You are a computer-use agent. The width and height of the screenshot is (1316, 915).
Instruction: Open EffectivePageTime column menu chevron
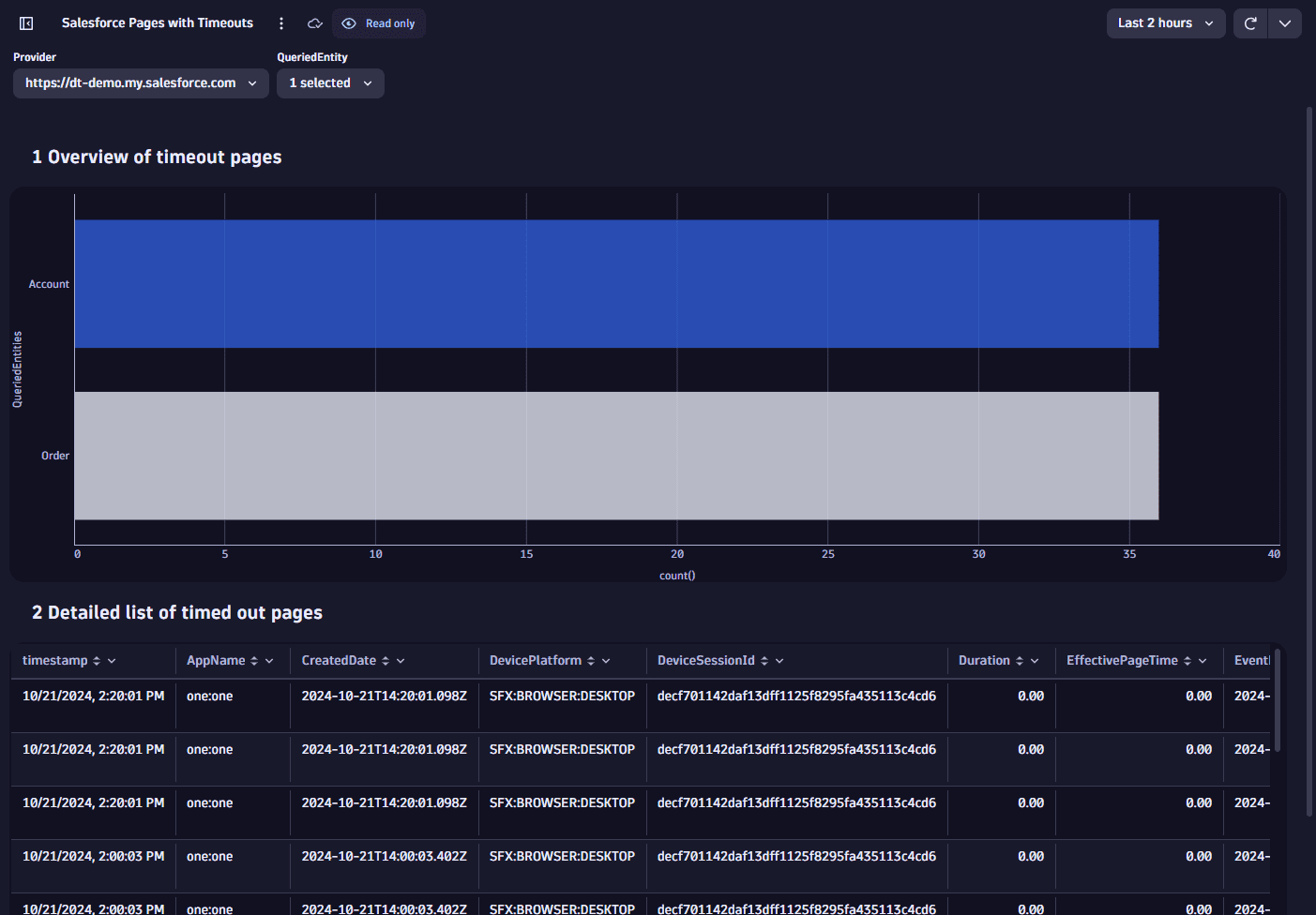pyautogui.click(x=1203, y=661)
